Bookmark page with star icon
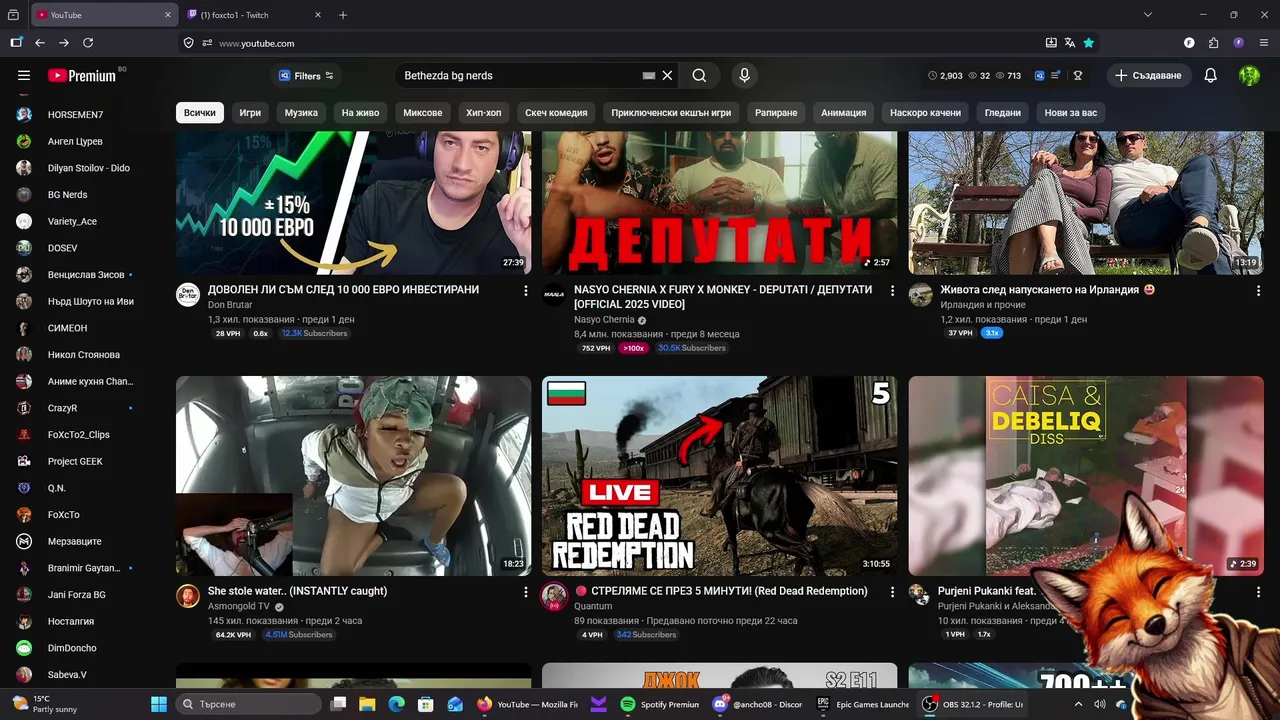Image resolution: width=1280 pixels, height=720 pixels. pos(1089,43)
